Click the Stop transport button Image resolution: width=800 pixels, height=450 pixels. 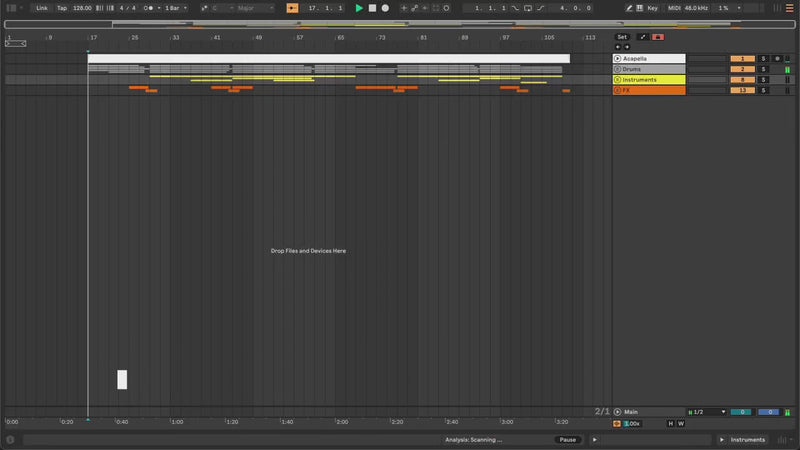[372, 8]
